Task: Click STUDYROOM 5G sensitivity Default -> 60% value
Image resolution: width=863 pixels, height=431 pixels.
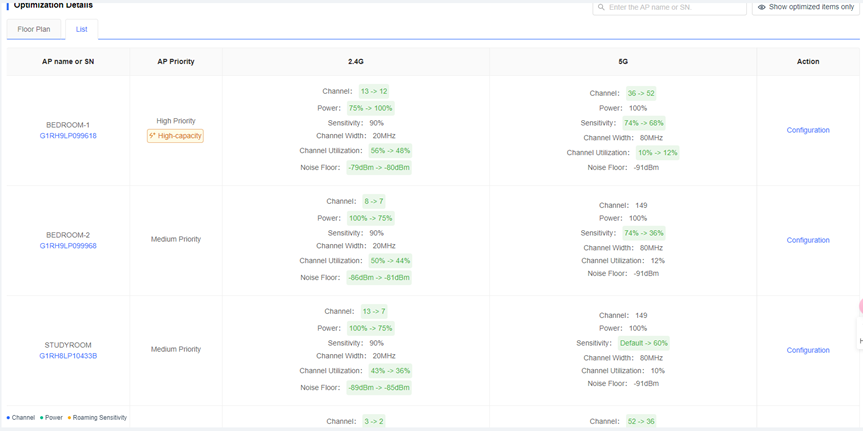Action: coord(643,343)
